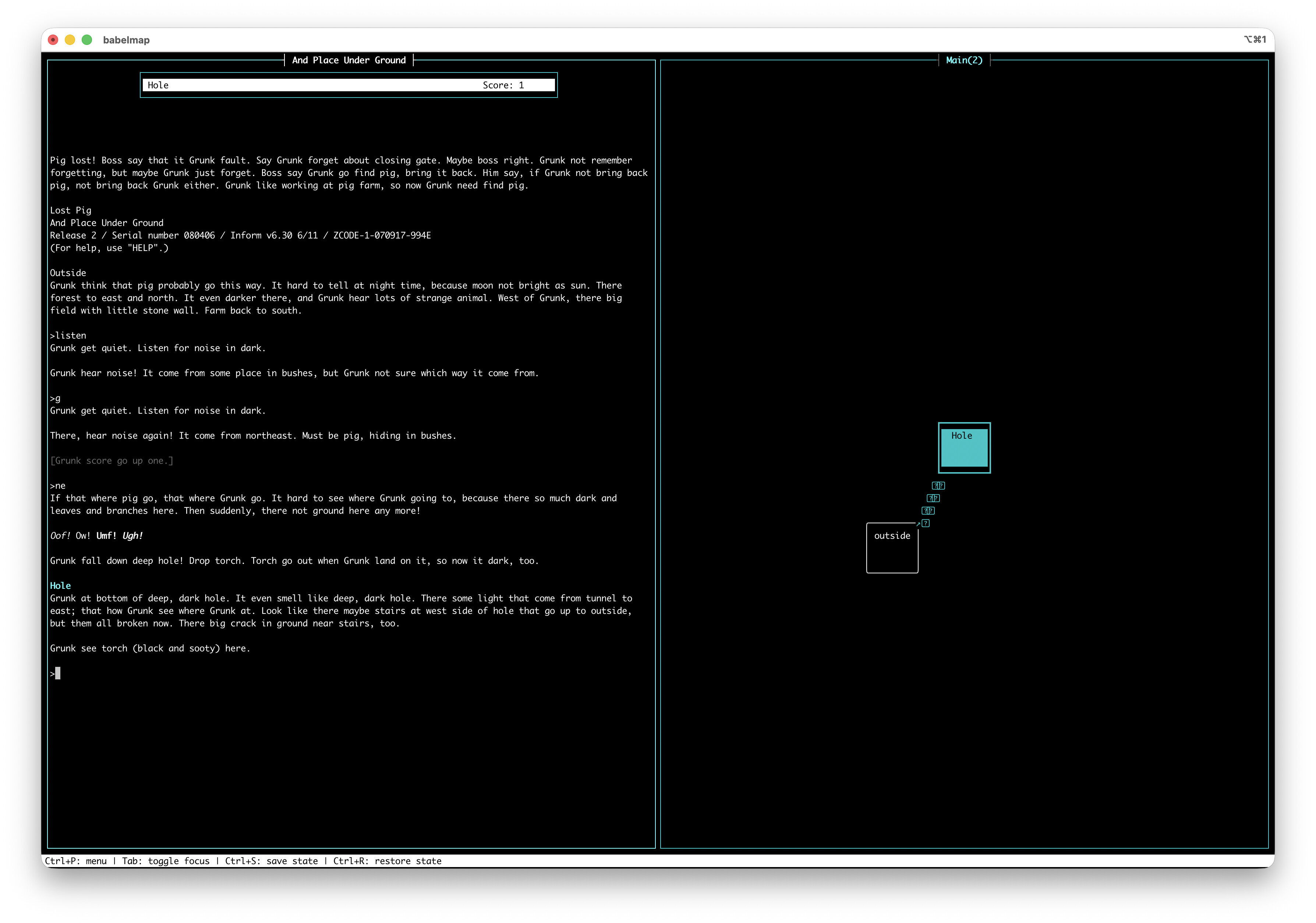Focus the And Place Under Ground panel title
The width and height of the screenshot is (1316, 923).
point(349,60)
